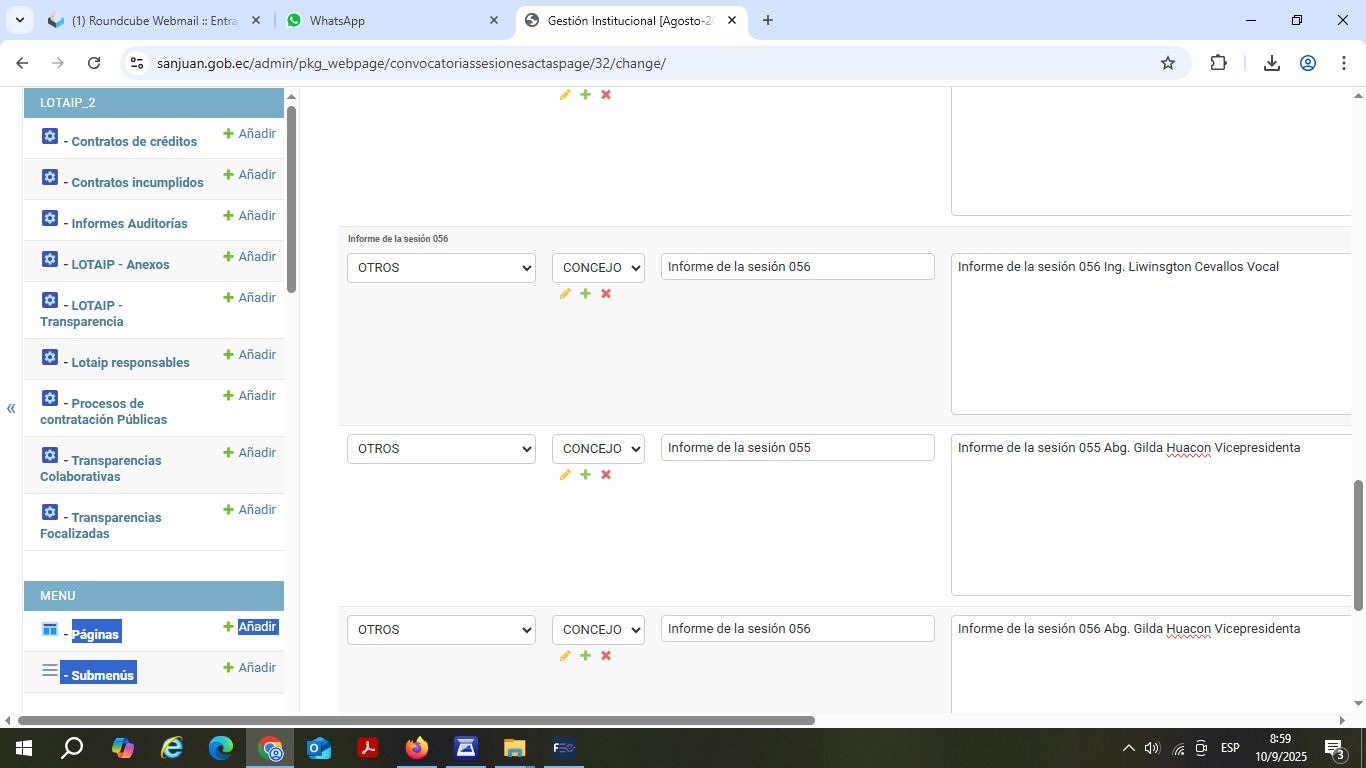Viewport: 1366px width, 768px height.
Task: Open the Lotaip responsables link
Action: [130, 363]
